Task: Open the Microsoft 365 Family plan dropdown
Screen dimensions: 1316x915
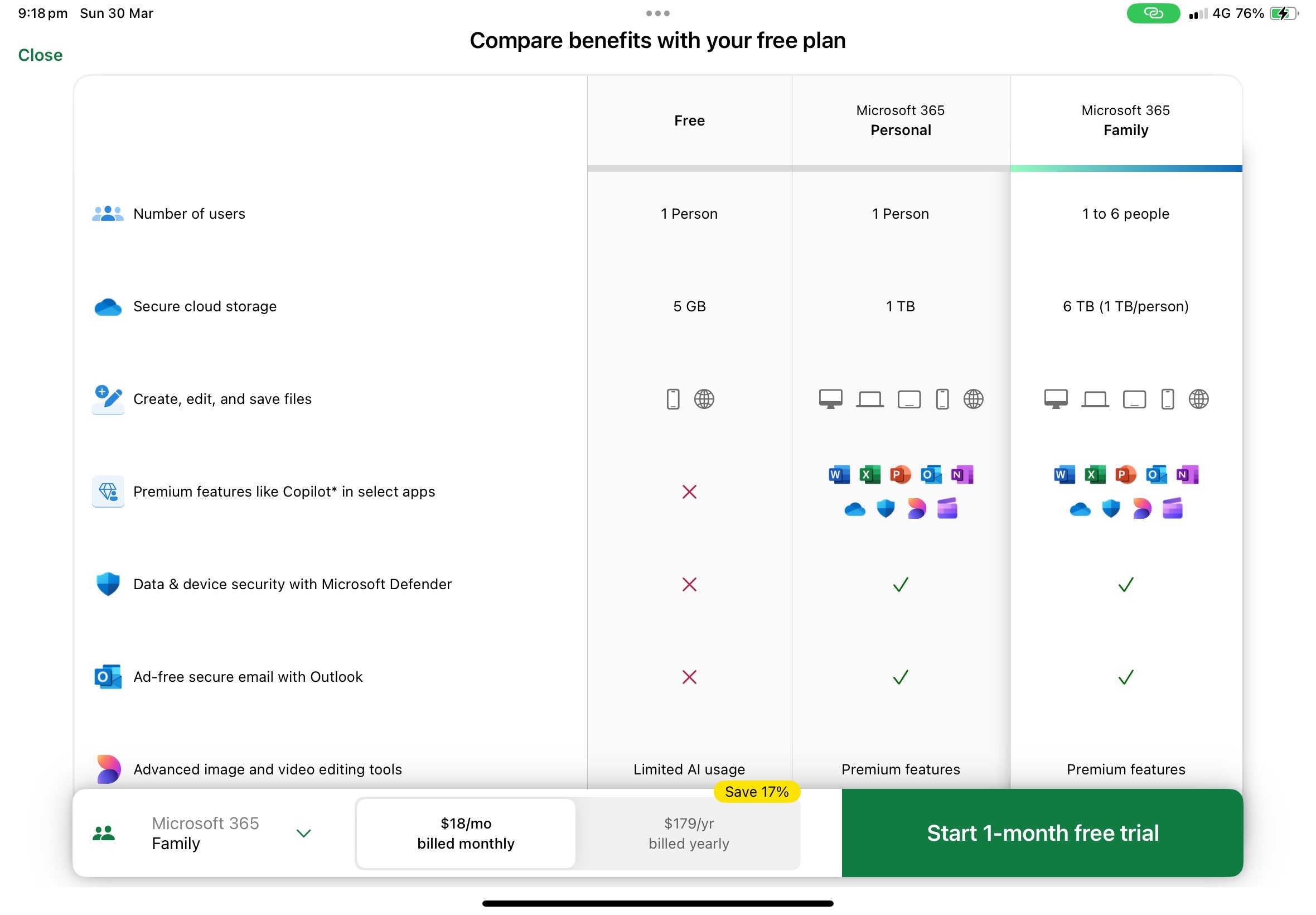Action: [x=205, y=833]
